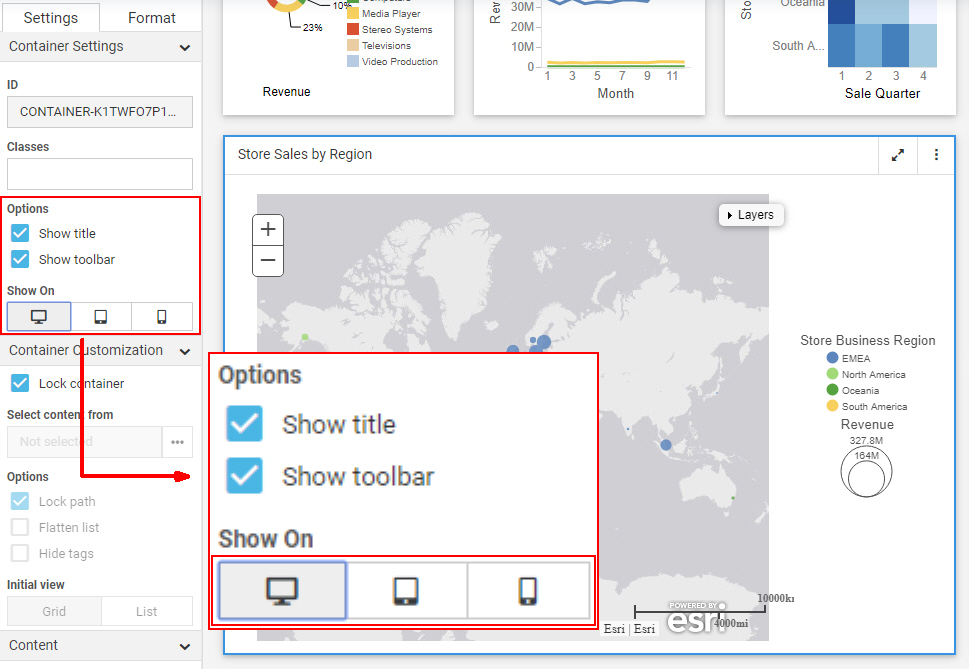Open the container's three-dot options menu
This screenshot has height=669, width=969.
tap(936, 155)
